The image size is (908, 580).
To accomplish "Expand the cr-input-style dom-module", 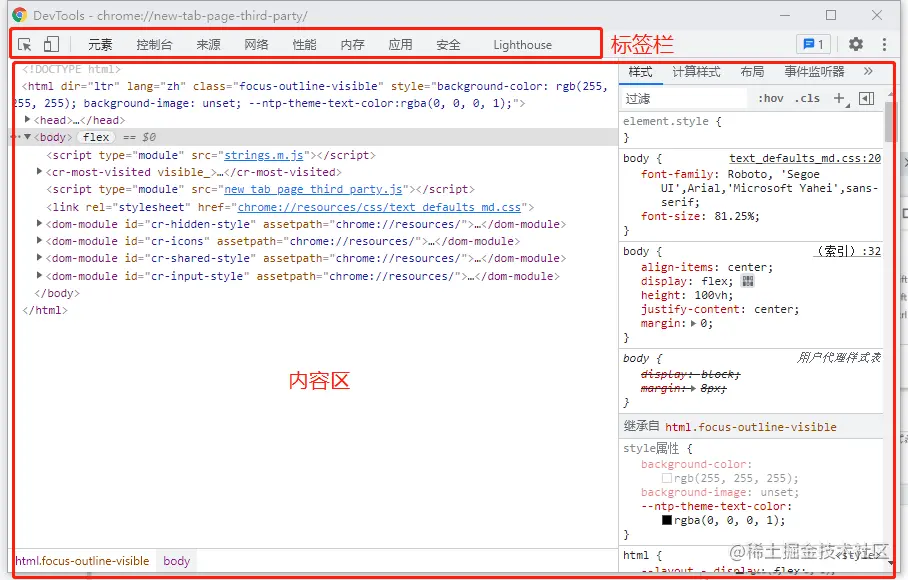I will 39,275.
